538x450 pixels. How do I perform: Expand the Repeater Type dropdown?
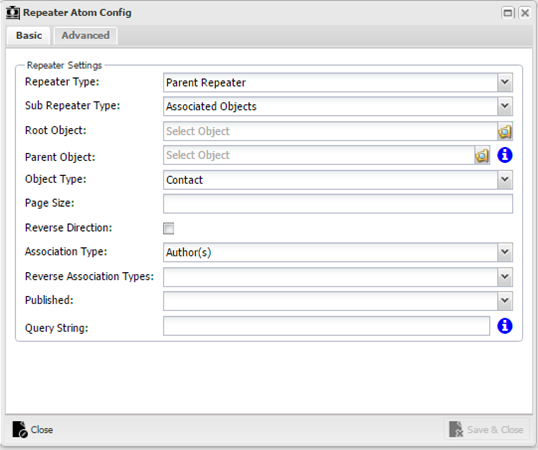[x=505, y=82]
